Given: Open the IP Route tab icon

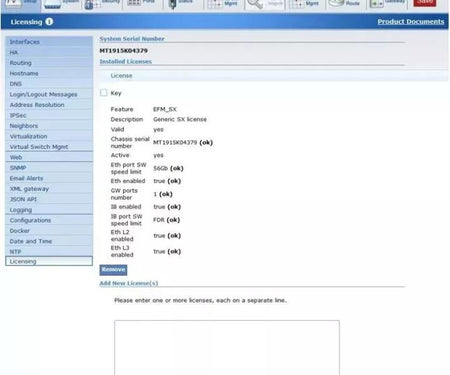Looking at the screenshot, I should [x=336, y=3].
